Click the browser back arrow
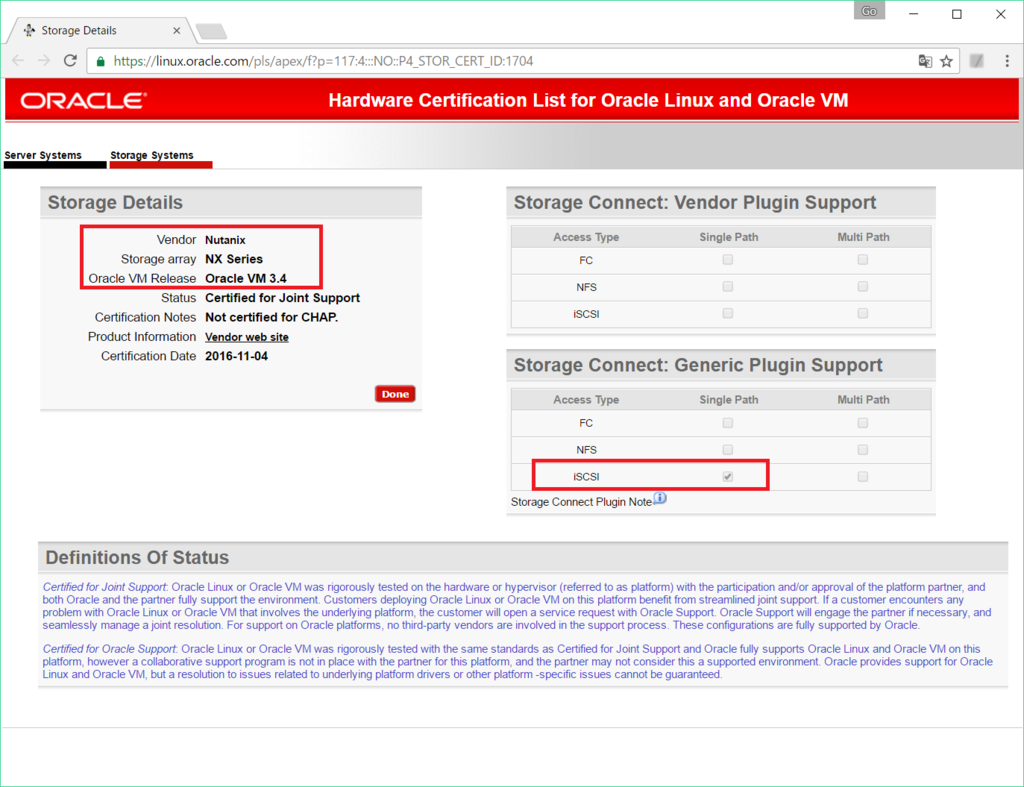 click(x=18, y=61)
